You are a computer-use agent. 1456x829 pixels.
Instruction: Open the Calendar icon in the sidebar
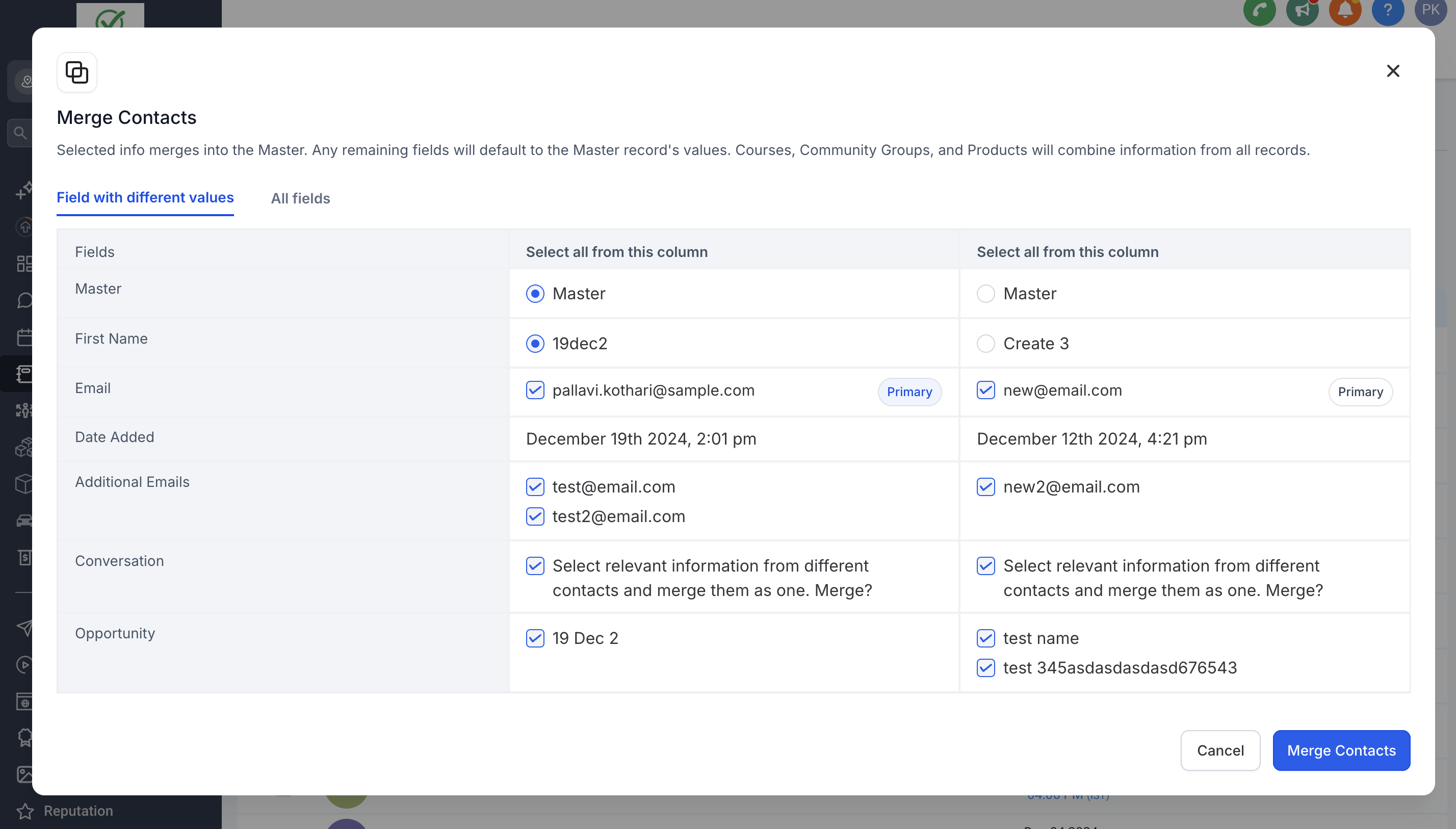coord(25,337)
